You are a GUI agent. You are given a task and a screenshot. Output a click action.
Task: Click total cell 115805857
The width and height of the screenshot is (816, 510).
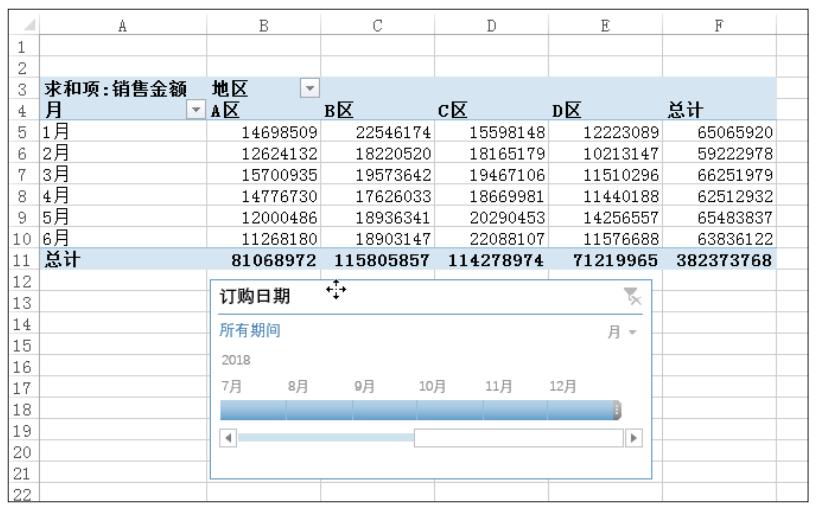click(378, 259)
